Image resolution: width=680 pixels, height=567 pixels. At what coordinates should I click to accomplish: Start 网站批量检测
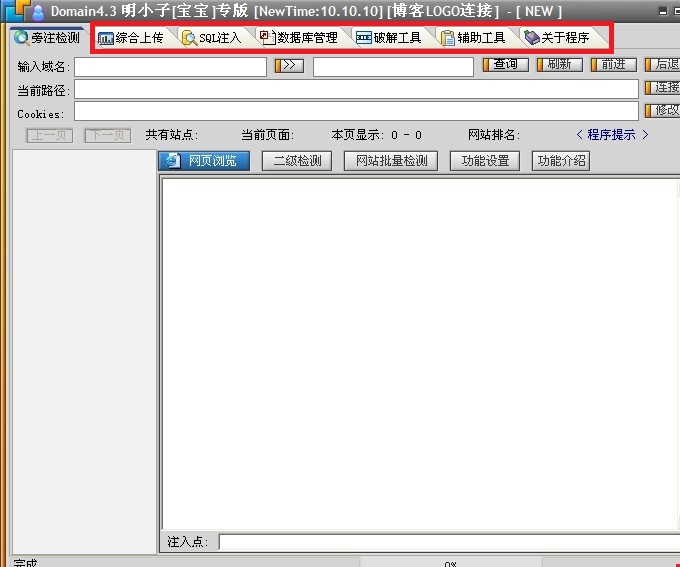click(391, 160)
